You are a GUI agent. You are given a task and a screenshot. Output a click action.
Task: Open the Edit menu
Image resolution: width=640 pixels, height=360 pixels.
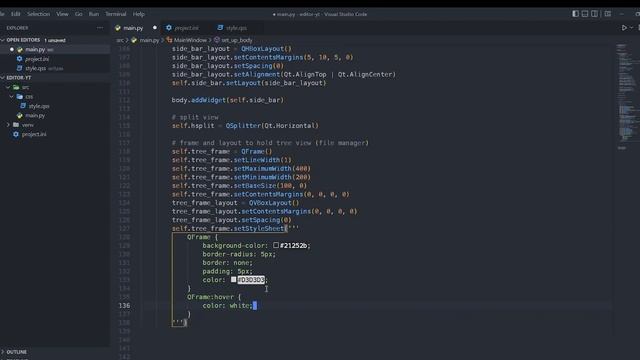[x=16, y=14]
